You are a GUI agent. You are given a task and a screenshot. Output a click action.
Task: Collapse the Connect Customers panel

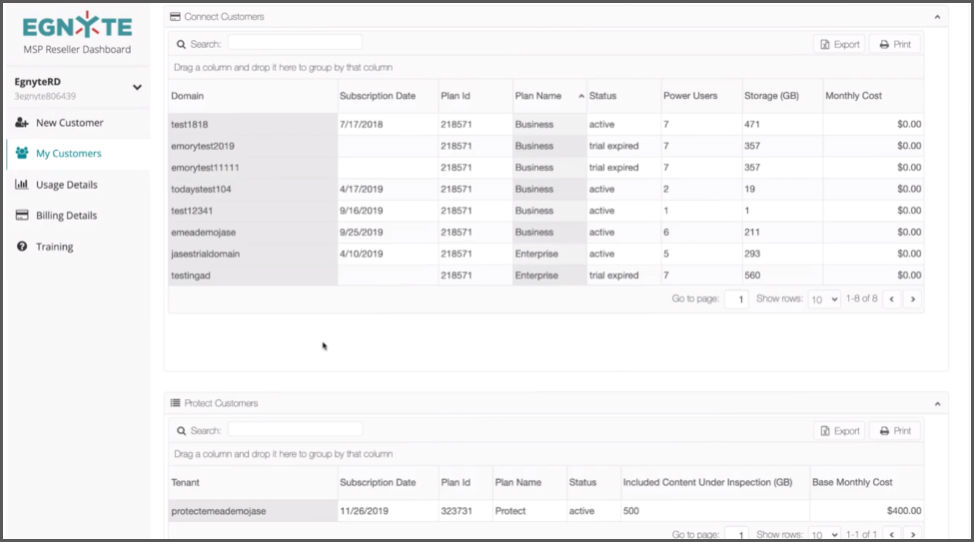coord(937,17)
